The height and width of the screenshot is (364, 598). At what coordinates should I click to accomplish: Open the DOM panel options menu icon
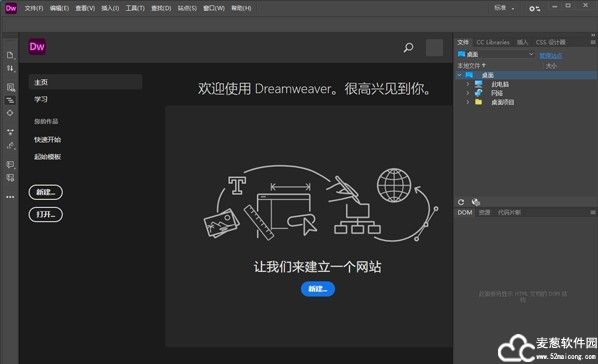click(x=593, y=212)
